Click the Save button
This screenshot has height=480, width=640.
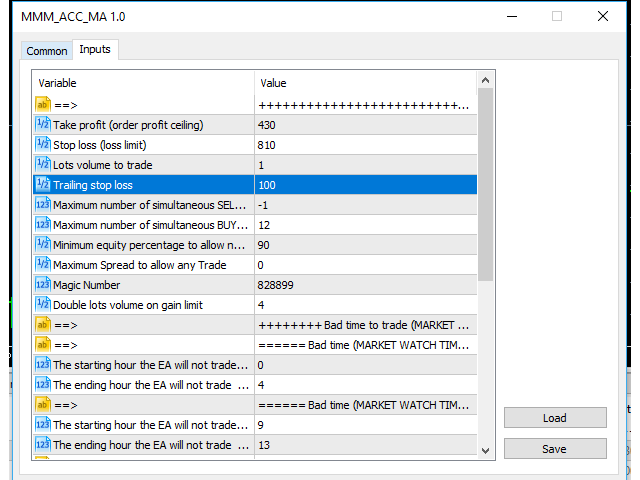tap(555, 449)
